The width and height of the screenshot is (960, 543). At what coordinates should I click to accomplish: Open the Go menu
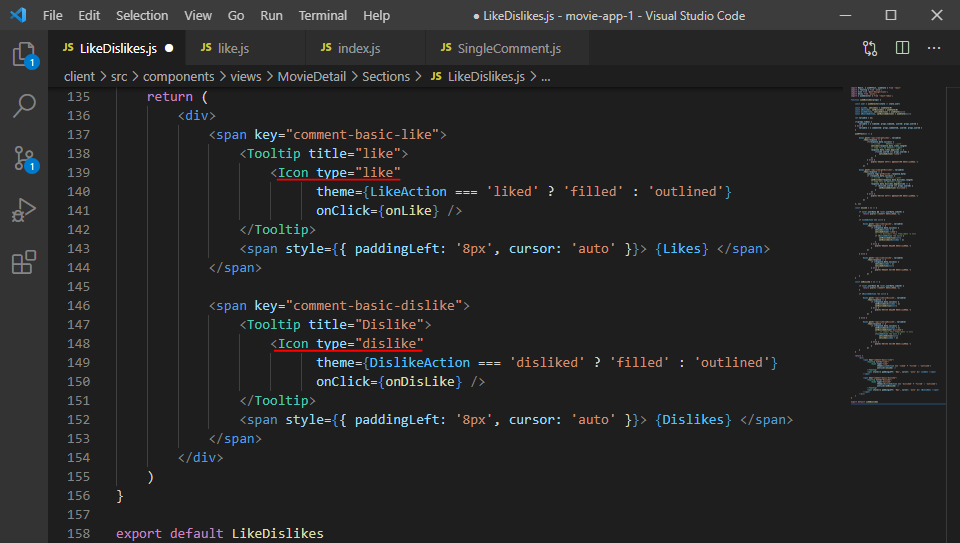[236, 15]
